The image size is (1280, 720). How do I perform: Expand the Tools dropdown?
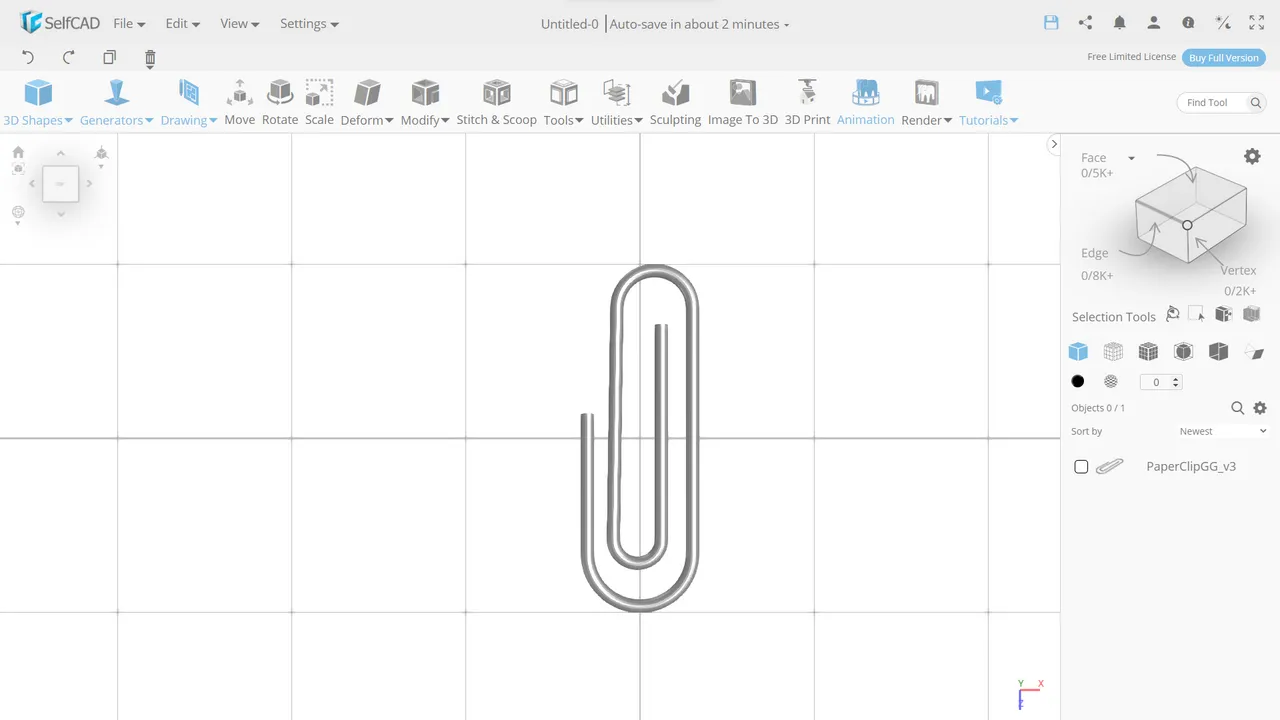point(564,103)
